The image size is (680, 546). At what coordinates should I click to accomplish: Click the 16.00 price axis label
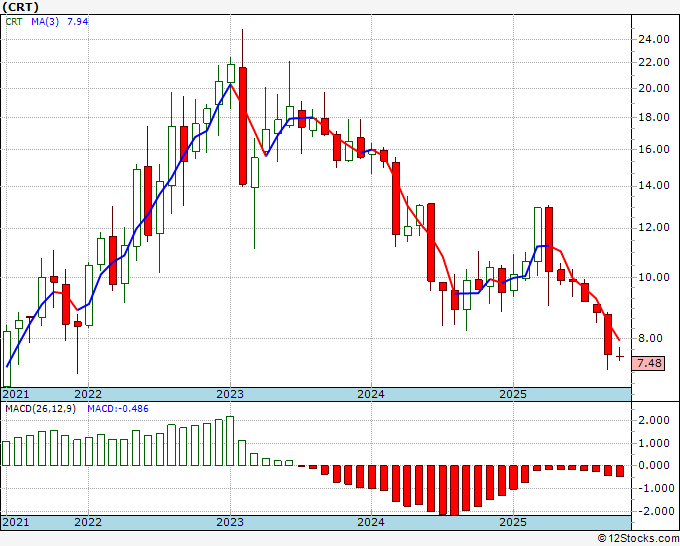click(654, 149)
